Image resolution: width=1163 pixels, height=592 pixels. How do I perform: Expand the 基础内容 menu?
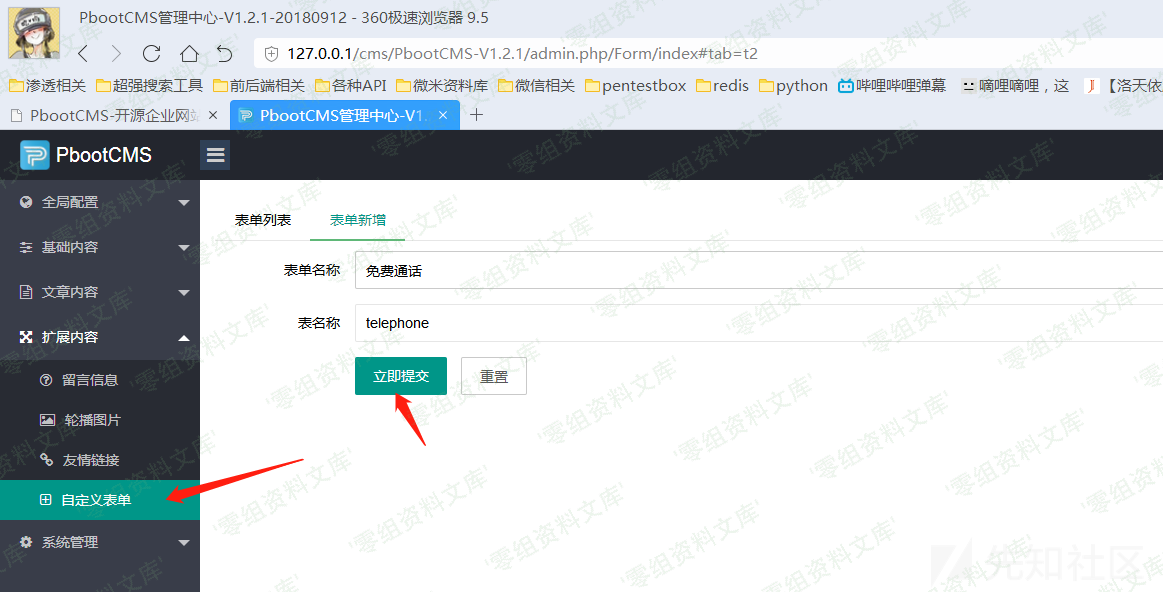(x=100, y=247)
